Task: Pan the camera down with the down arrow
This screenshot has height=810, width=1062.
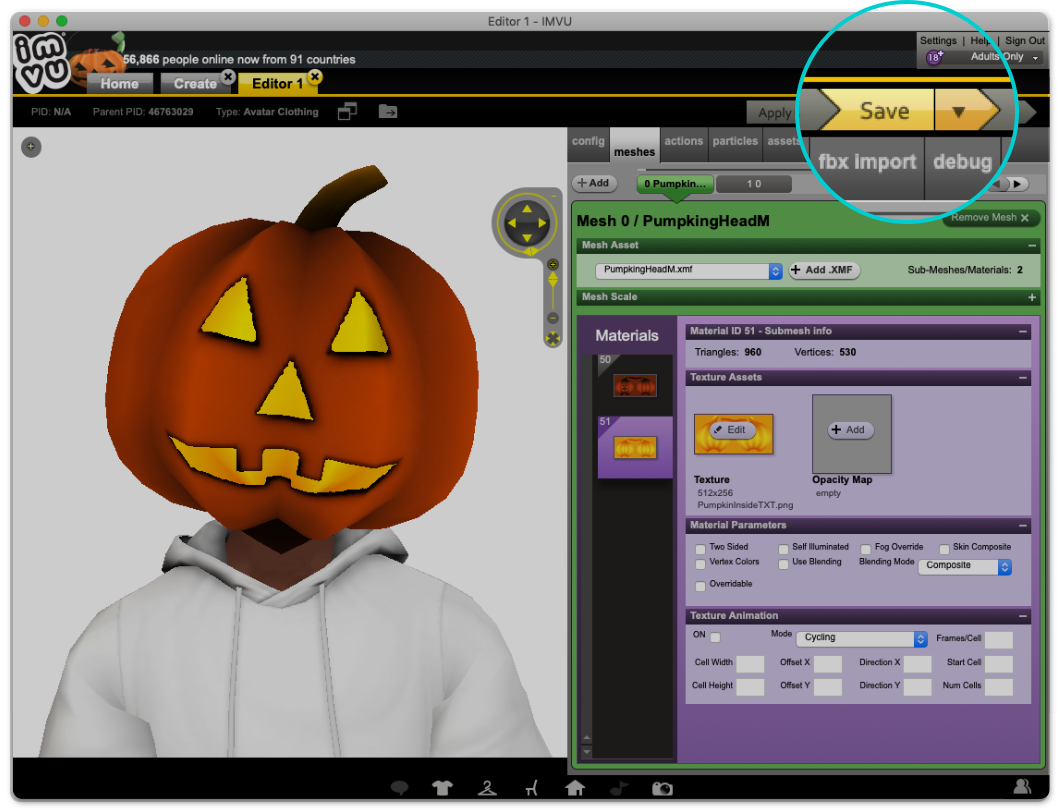Action: click(527, 238)
